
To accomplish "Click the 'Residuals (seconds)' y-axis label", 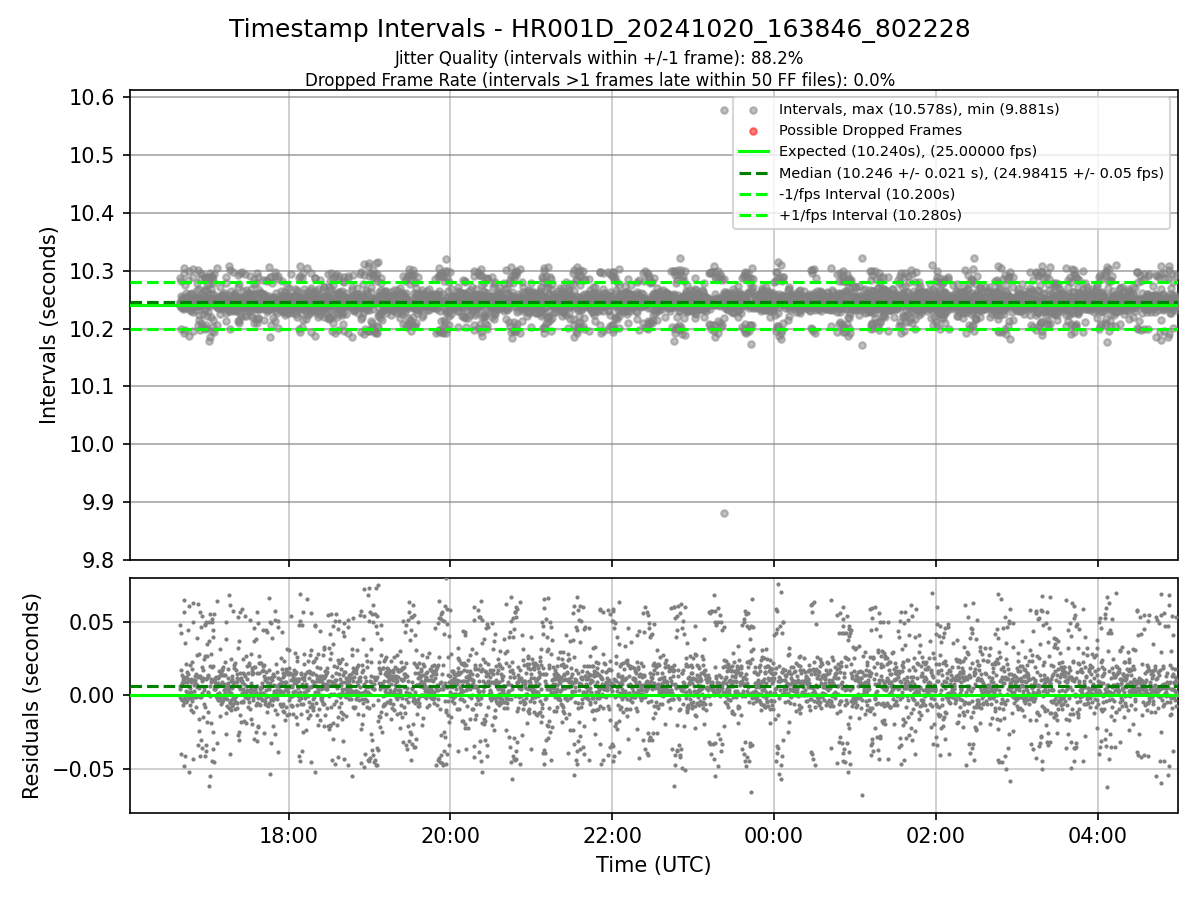I will tap(31, 696).
